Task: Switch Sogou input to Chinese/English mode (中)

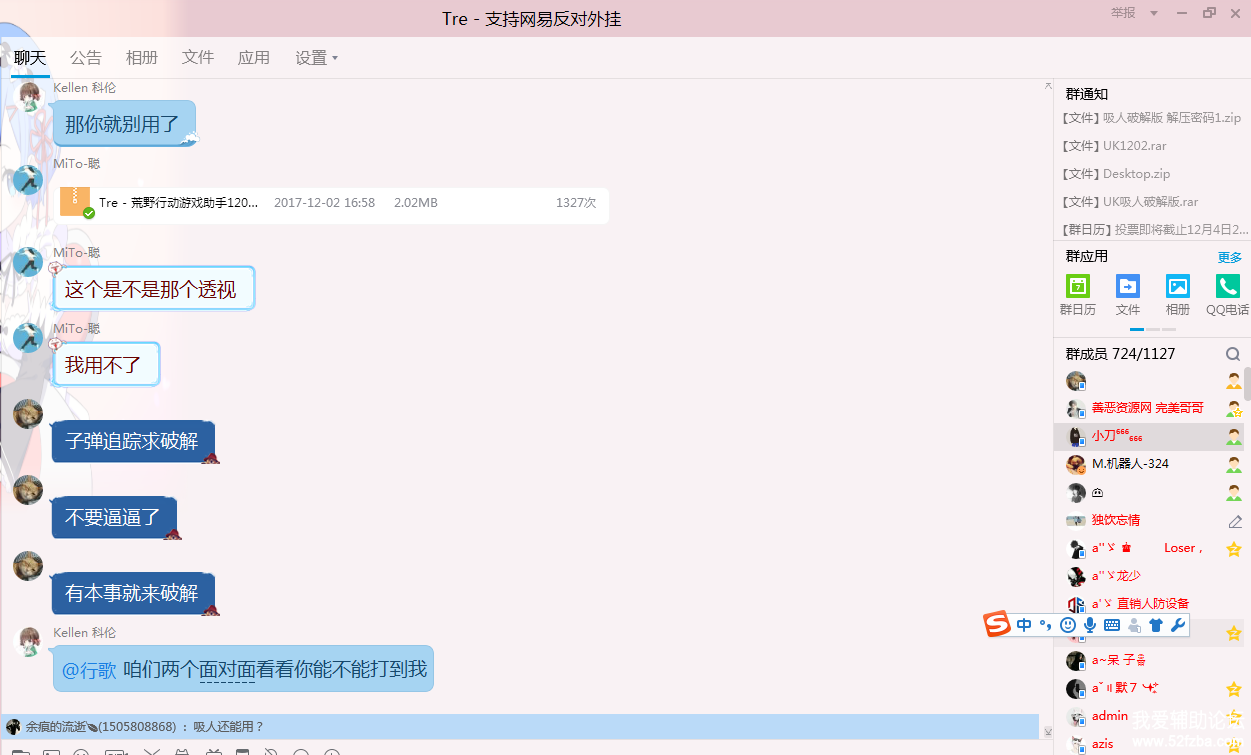Action: pyautogui.click(x=1024, y=625)
